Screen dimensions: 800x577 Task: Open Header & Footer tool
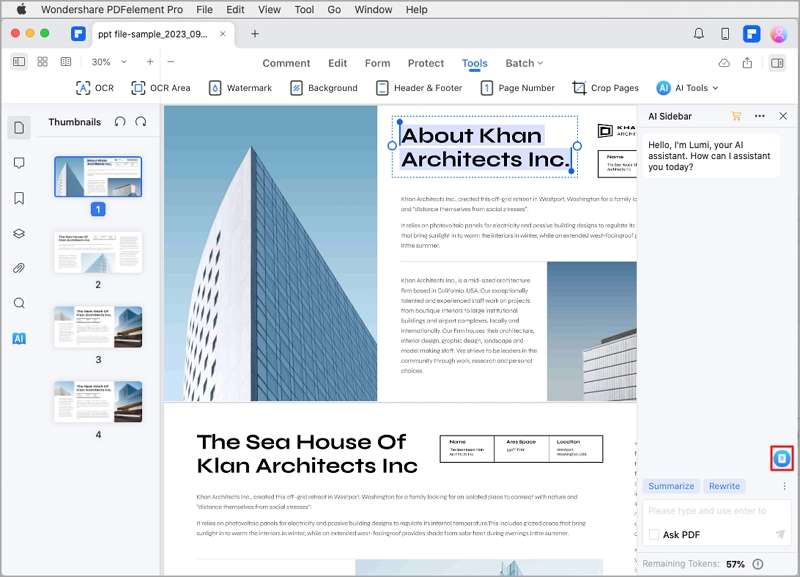tap(419, 88)
